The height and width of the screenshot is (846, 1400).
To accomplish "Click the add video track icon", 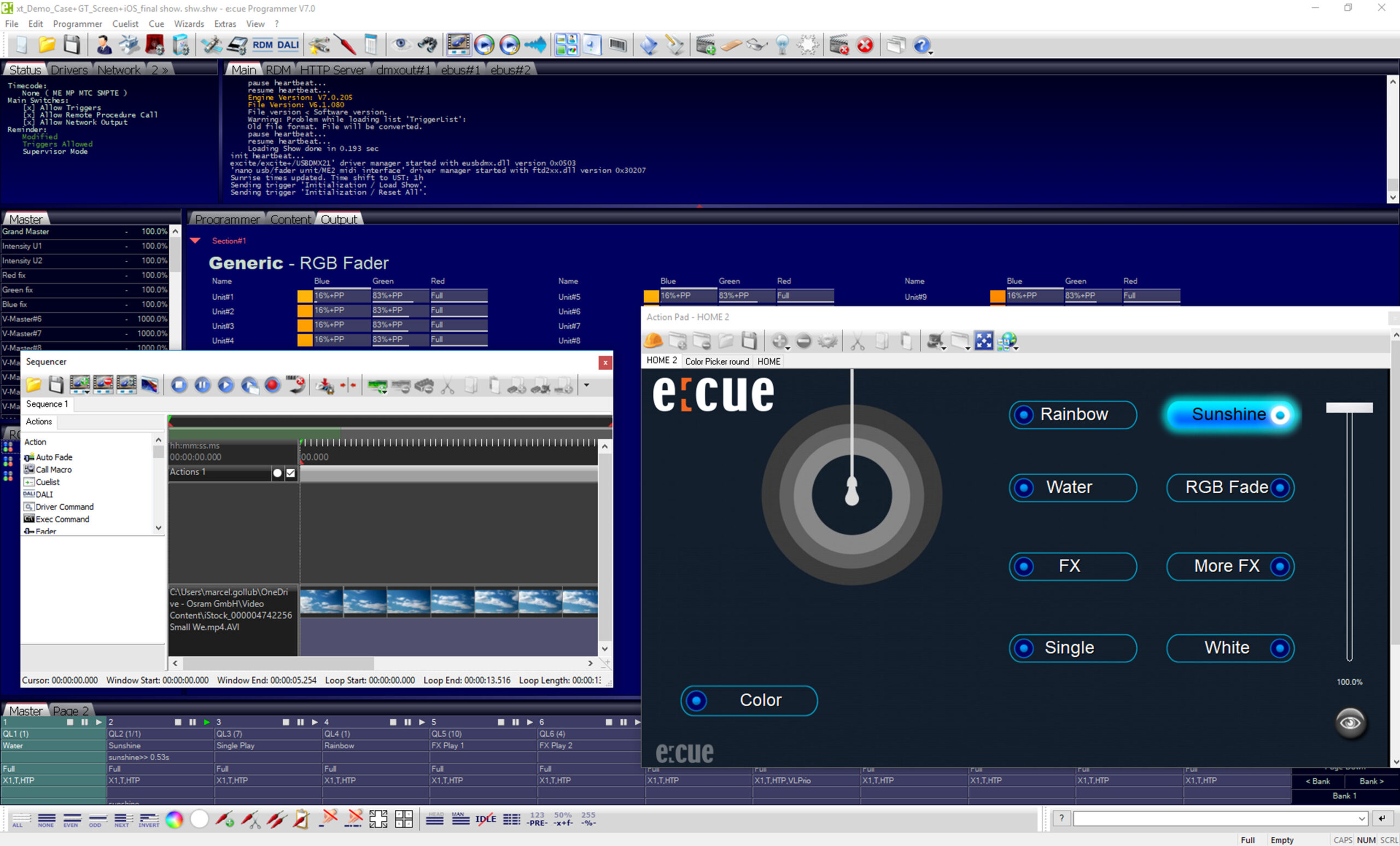I will click(79, 385).
